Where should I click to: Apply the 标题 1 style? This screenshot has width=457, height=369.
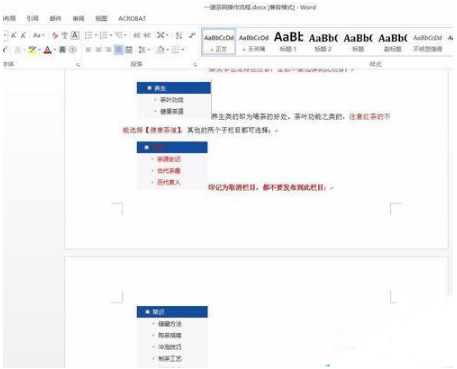click(x=288, y=42)
